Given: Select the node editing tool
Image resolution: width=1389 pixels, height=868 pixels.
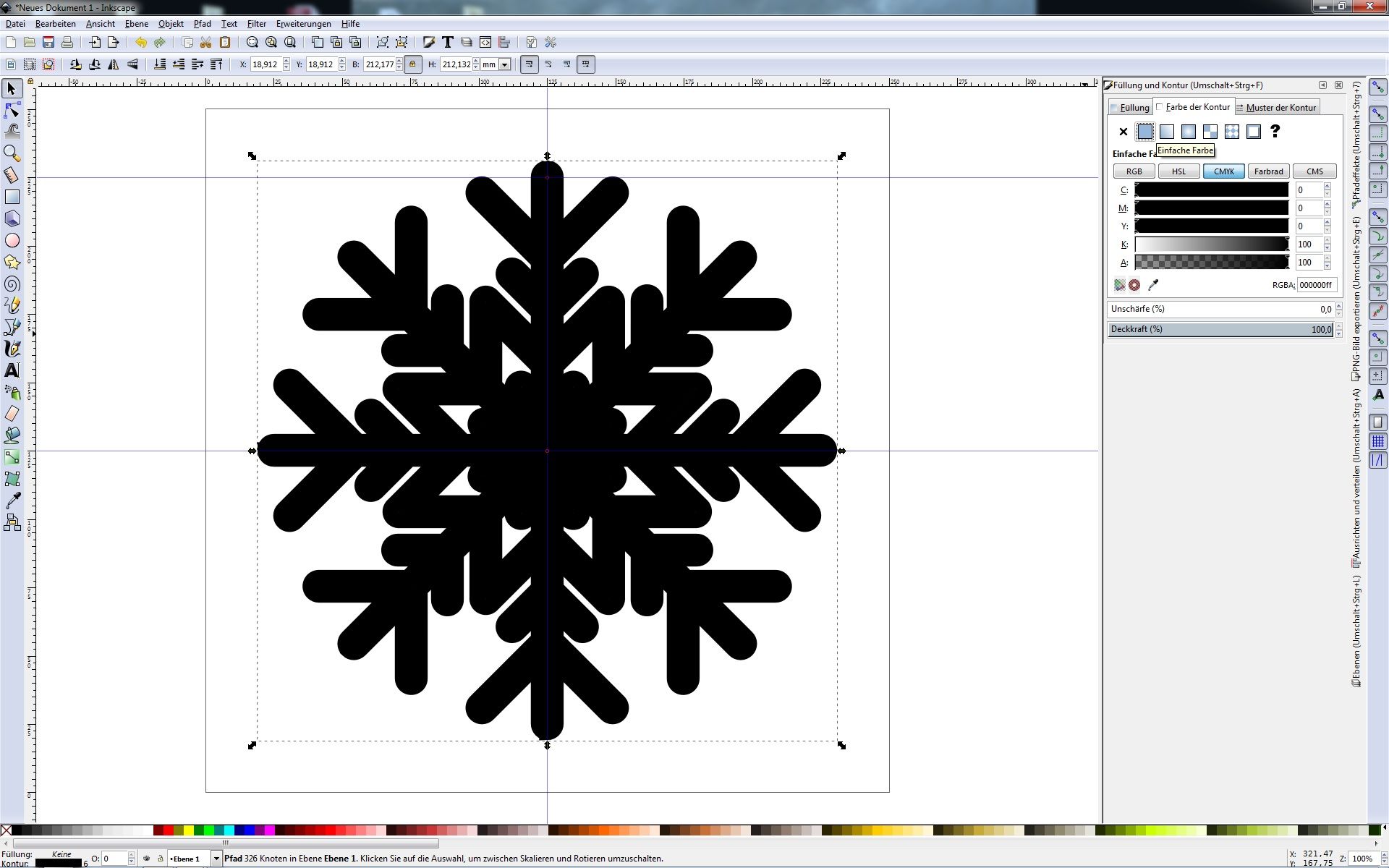Looking at the screenshot, I should coord(12,110).
